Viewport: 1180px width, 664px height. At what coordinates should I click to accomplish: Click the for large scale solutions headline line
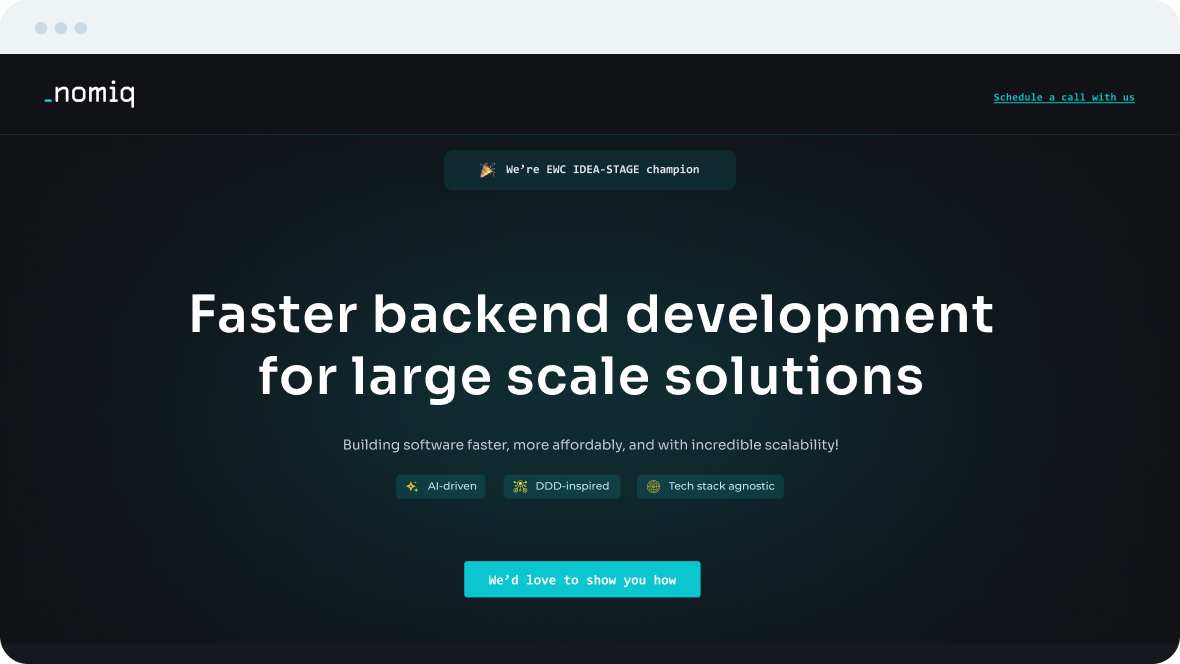(591, 377)
